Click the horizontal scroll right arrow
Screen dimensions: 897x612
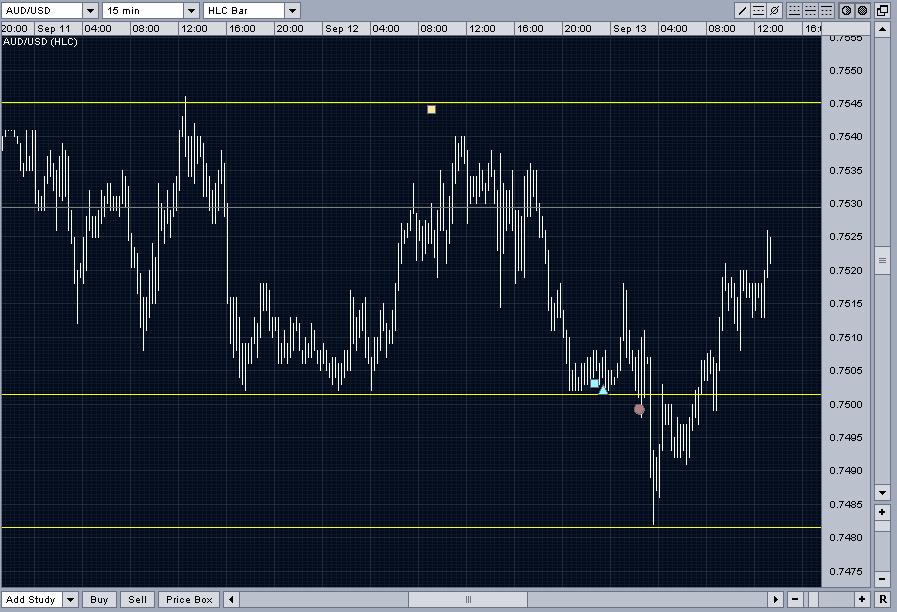776,599
